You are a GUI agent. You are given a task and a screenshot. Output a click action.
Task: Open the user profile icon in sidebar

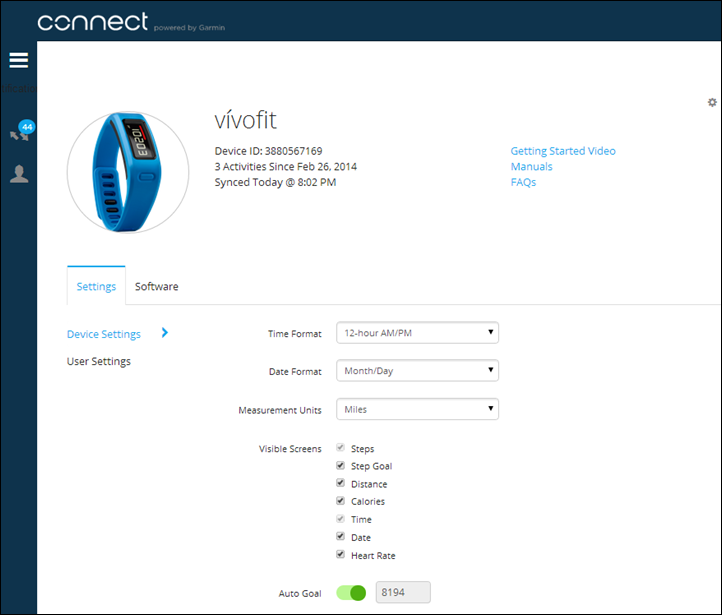19,174
